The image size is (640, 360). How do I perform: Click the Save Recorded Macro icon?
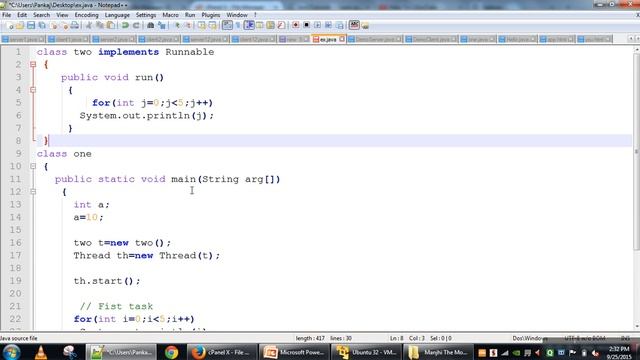(x=339, y=25)
